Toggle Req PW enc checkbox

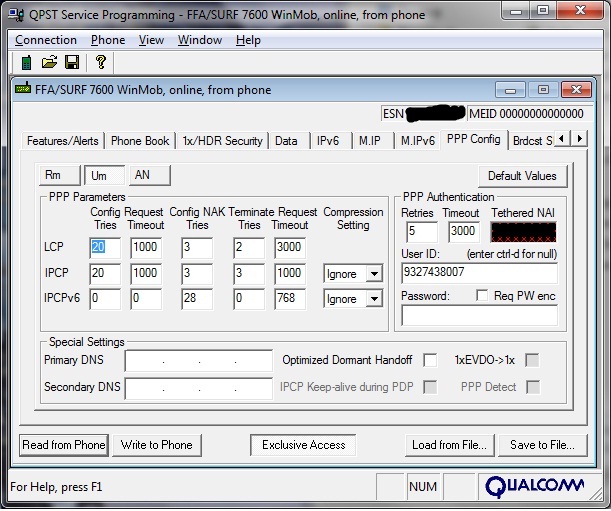point(482,295)
